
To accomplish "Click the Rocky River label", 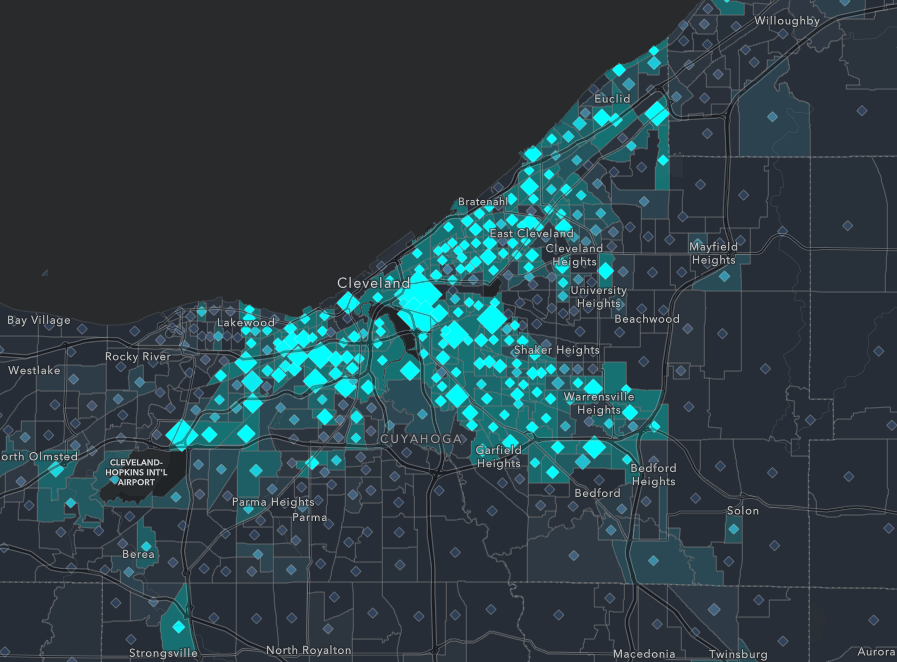I will [138, 356].
